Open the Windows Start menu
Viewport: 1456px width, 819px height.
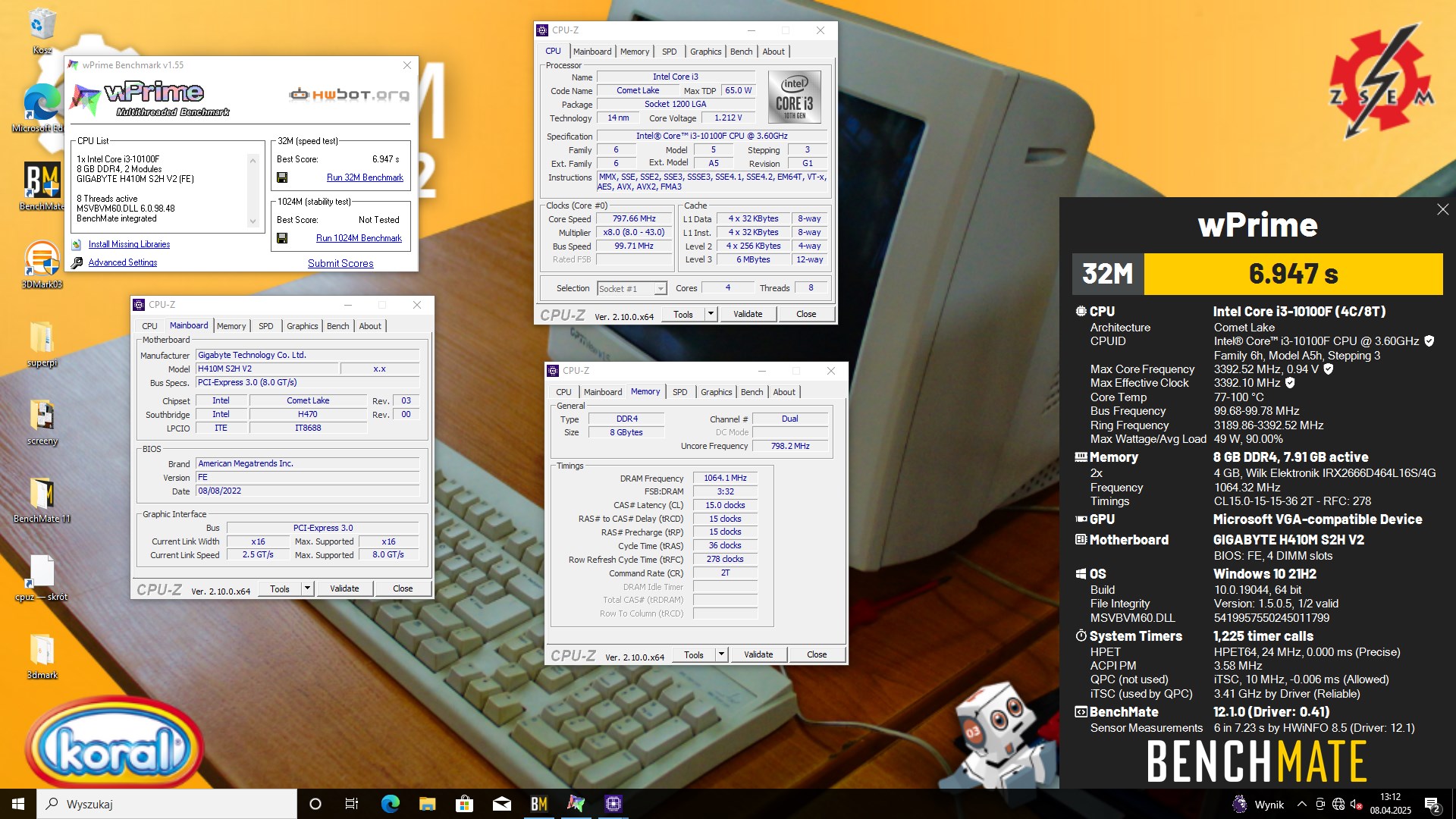click(x=18, y=804)
